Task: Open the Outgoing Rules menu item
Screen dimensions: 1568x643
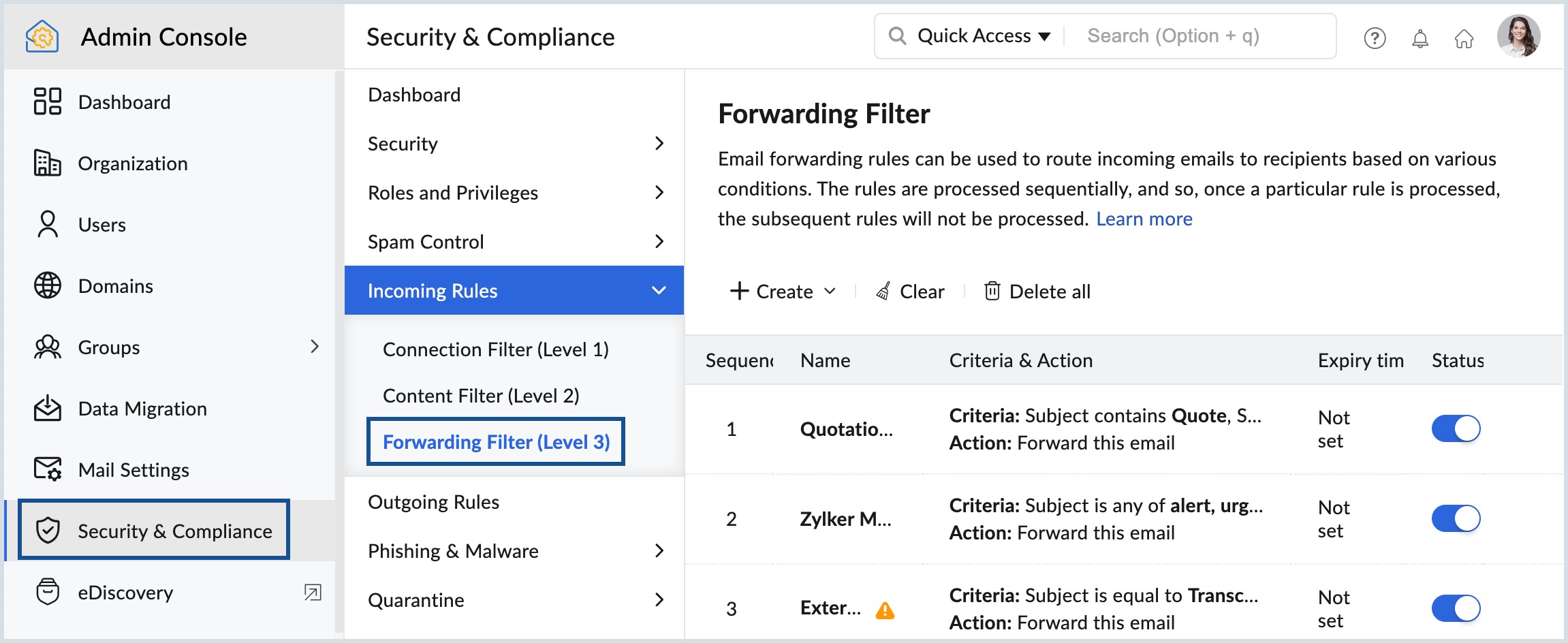Action: pos(433,501)
